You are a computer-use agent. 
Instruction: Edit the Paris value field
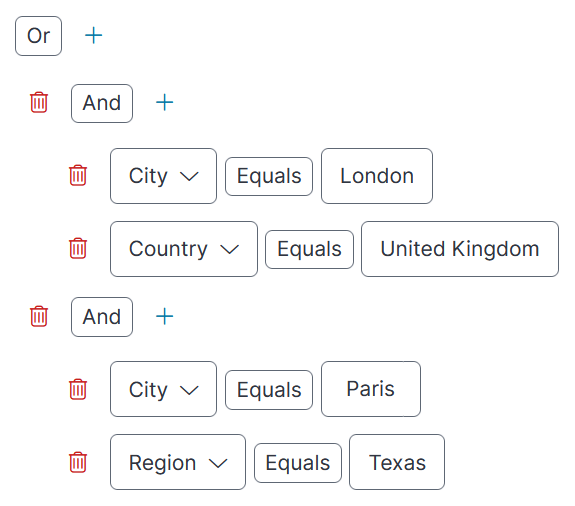point(371,389)
